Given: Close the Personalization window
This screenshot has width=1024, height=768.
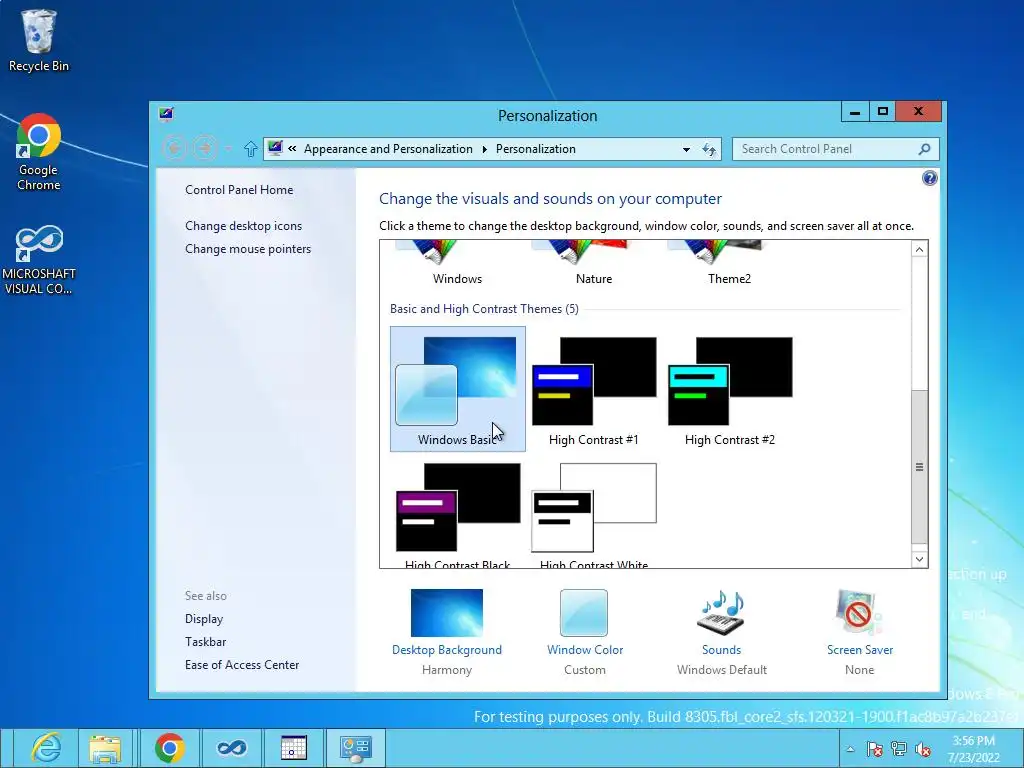Looking at the screenshot, I should tap(918, 112).
